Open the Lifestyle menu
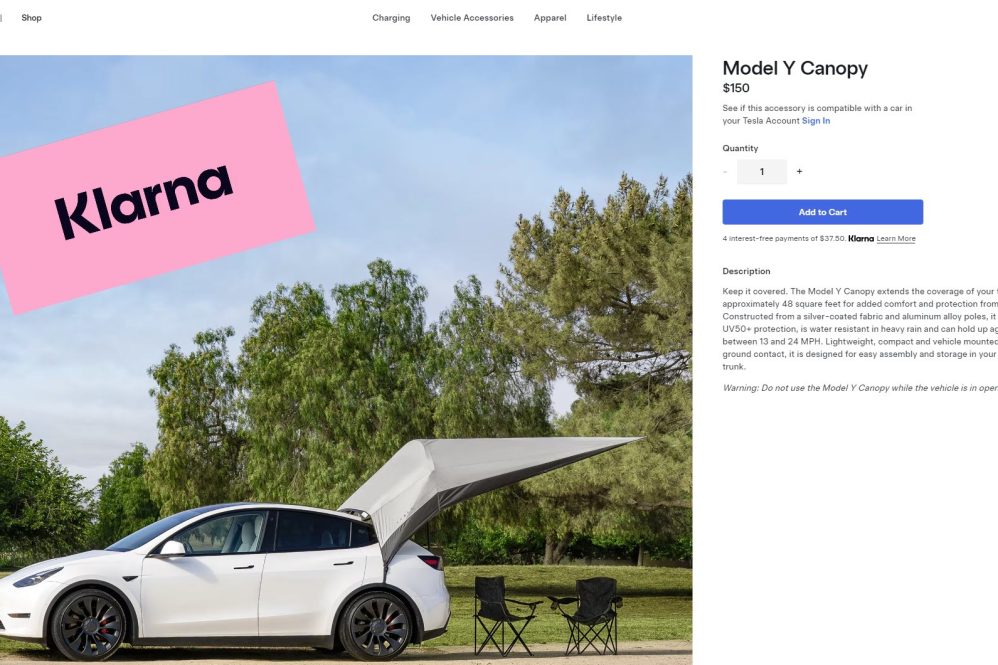The height and width of the screenshot is (665, 998). 604,18
